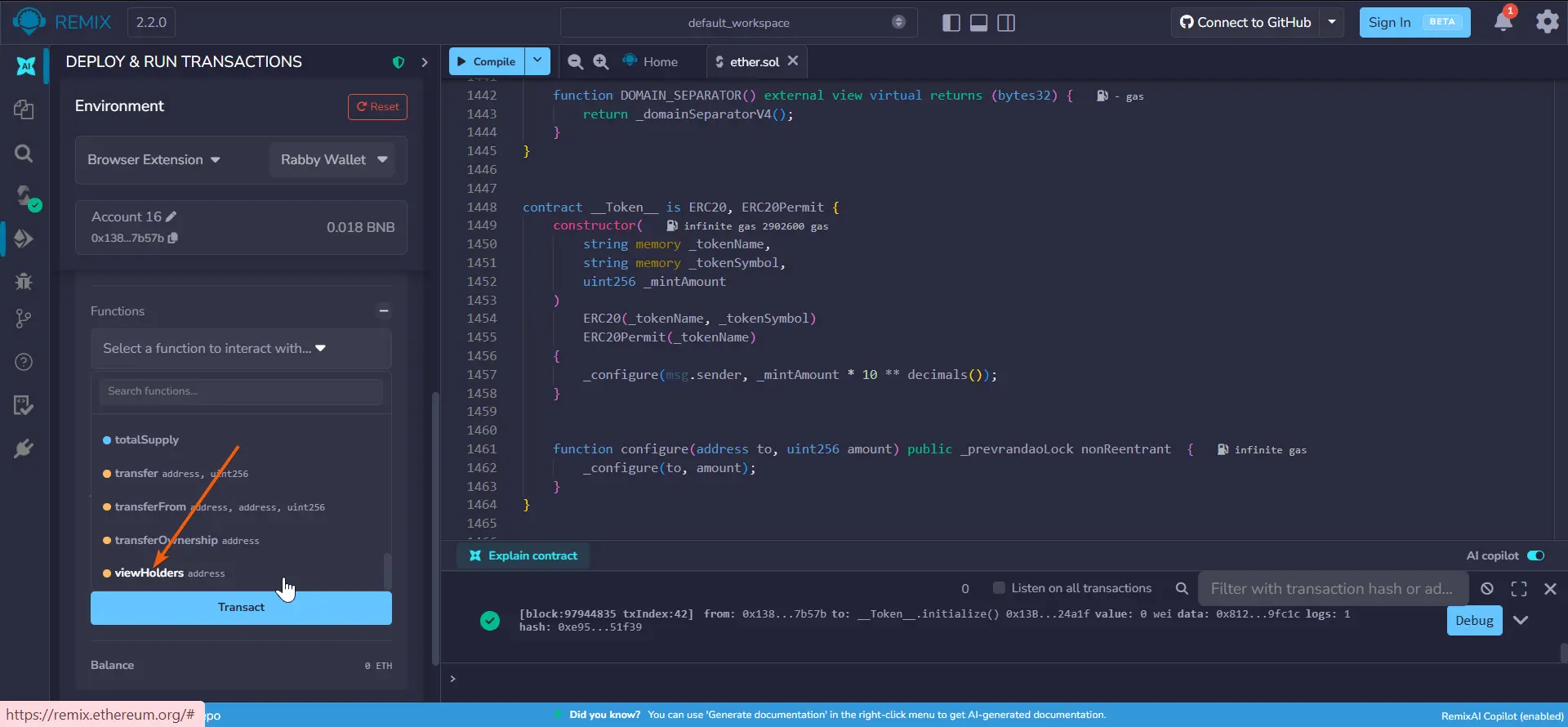Maximize the terminal panel icon

[x=1519, y=588]
